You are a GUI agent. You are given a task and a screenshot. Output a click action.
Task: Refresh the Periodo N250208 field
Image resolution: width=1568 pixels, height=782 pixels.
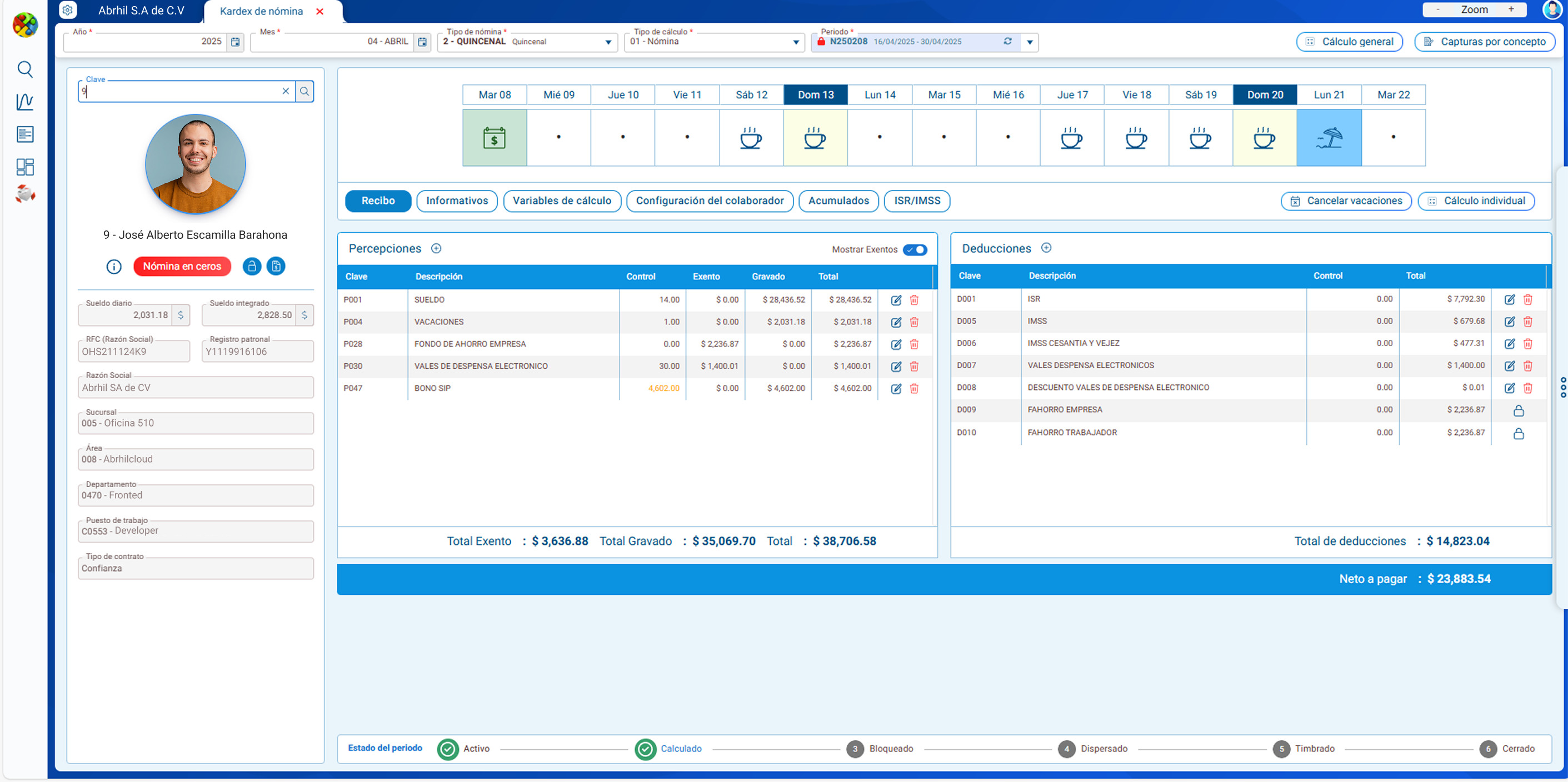click(x=1008, y=42)
